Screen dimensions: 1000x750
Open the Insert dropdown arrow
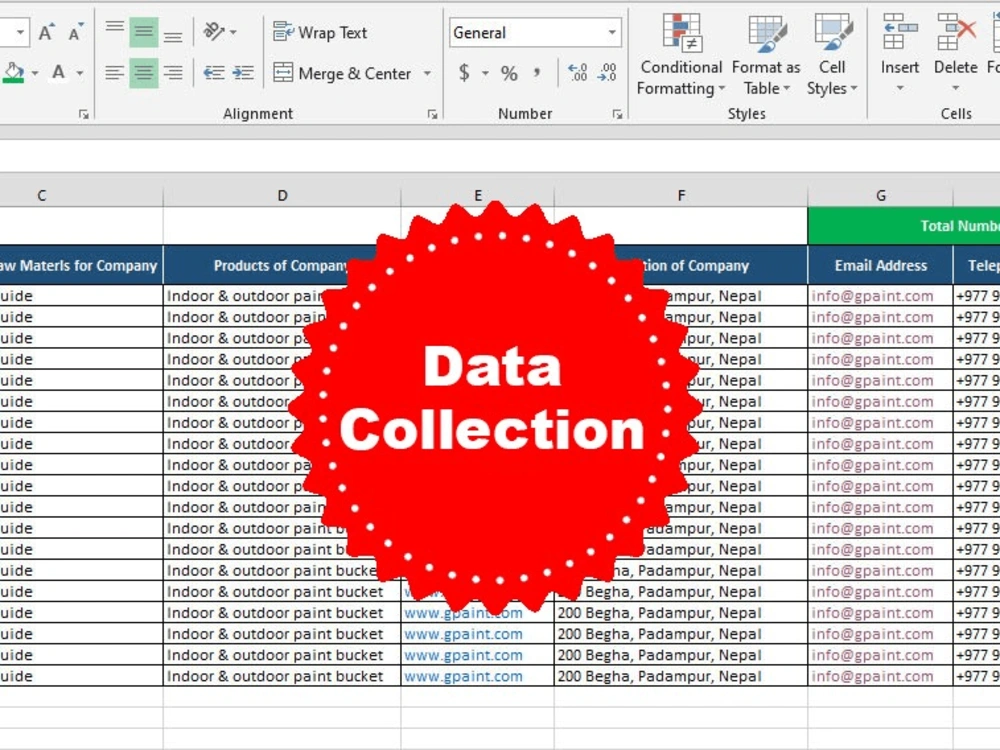pos(900,88)
